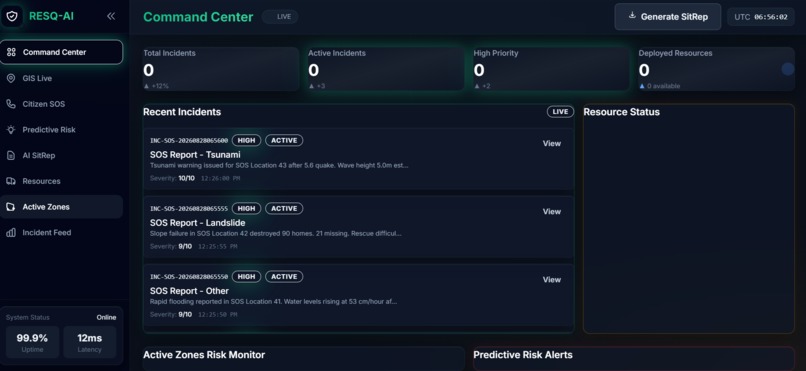Click the 12:25:55 PM timestamp
The image size is (806, 371).
point(219,247)
